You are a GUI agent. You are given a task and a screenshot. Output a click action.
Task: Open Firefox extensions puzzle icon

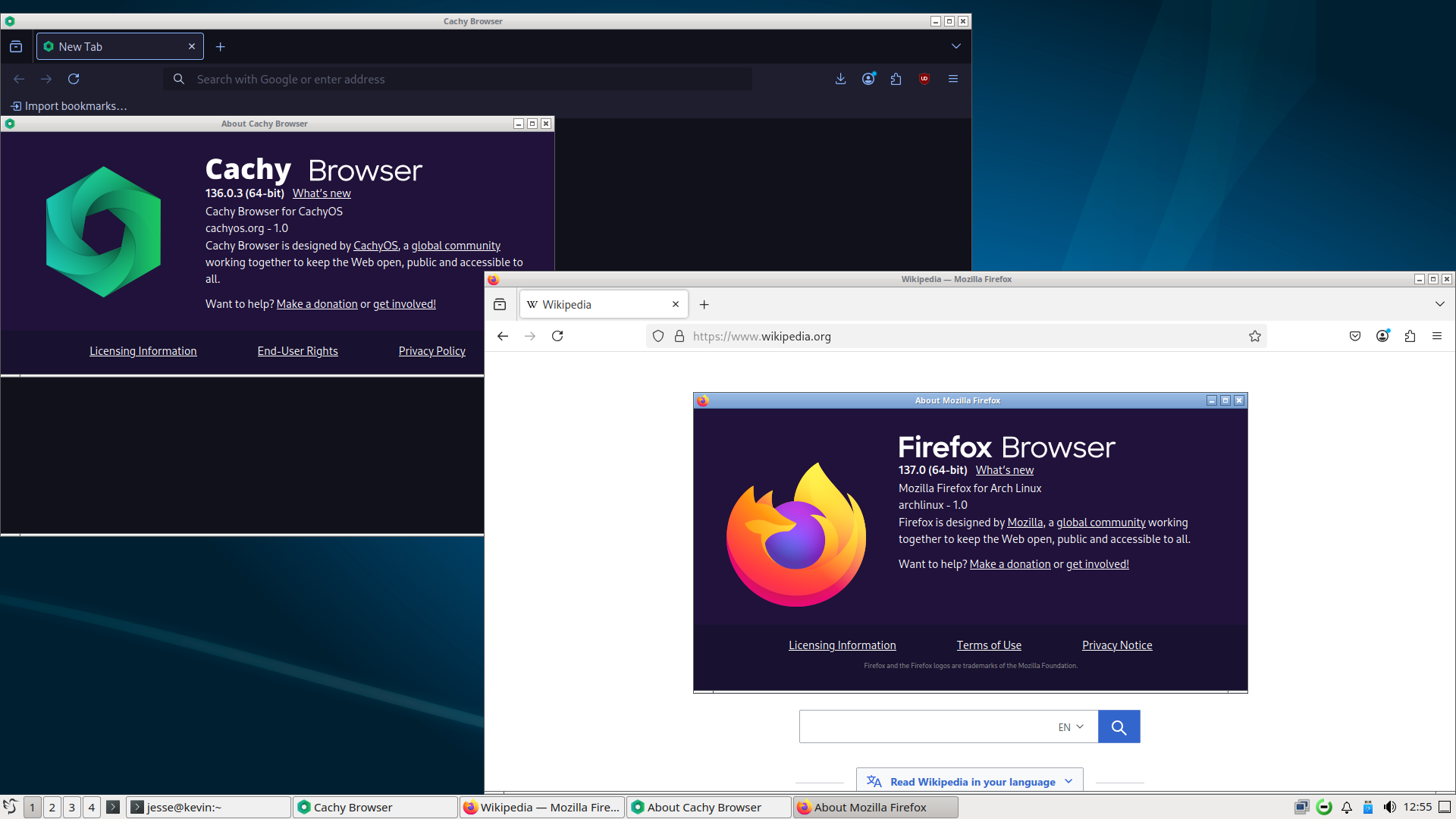pyautogui.click(x=1410, y=336)
